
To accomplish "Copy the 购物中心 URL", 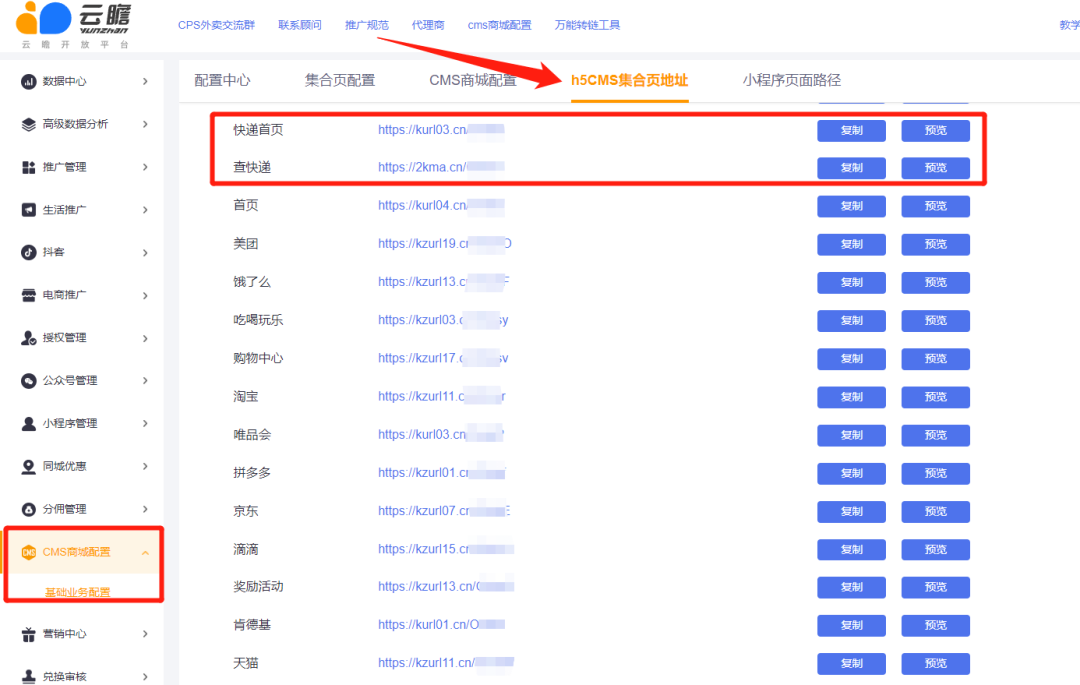I will pyautogui.click(x=851, y=359).
